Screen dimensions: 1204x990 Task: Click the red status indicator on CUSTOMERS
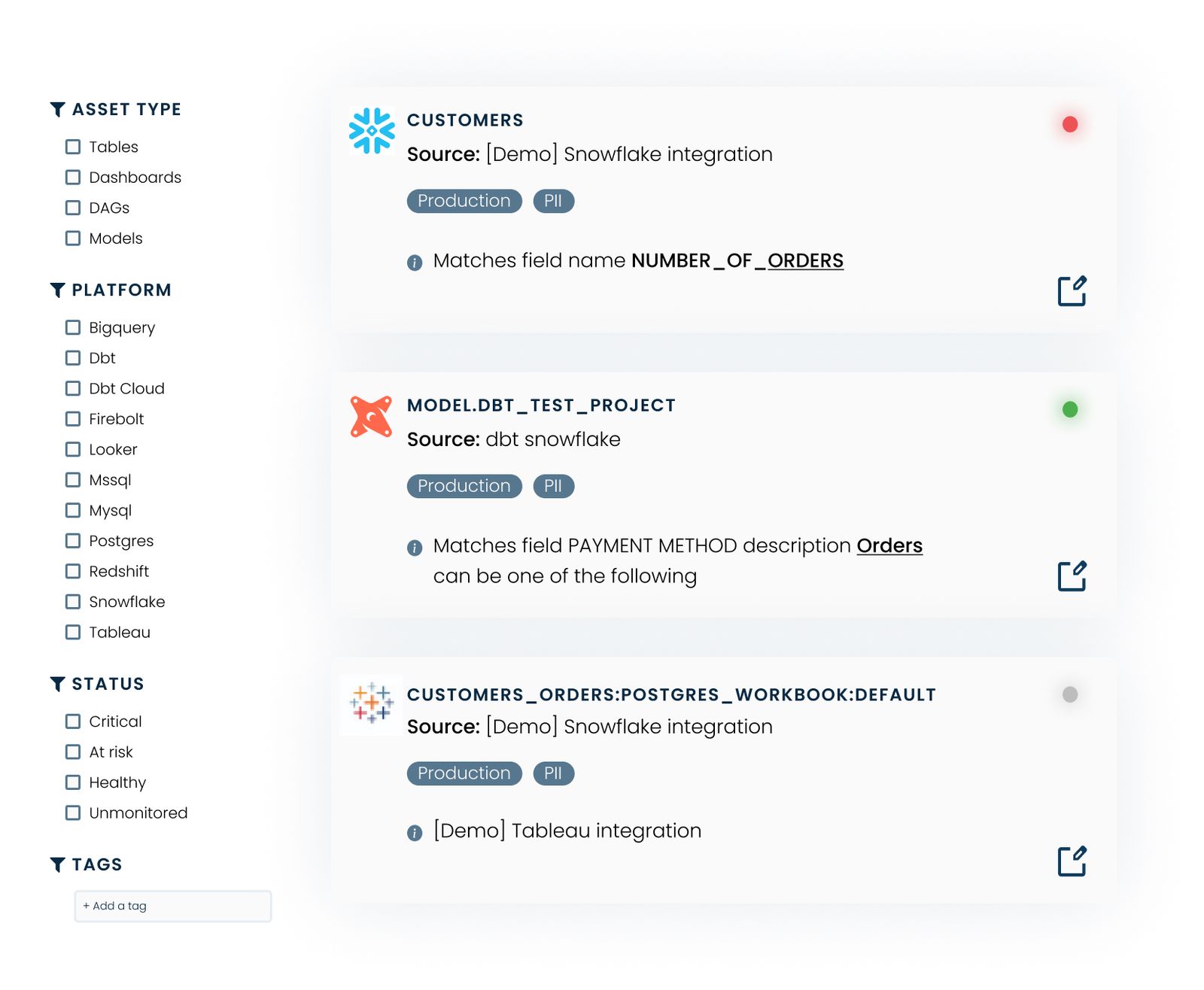point(1069,125)
